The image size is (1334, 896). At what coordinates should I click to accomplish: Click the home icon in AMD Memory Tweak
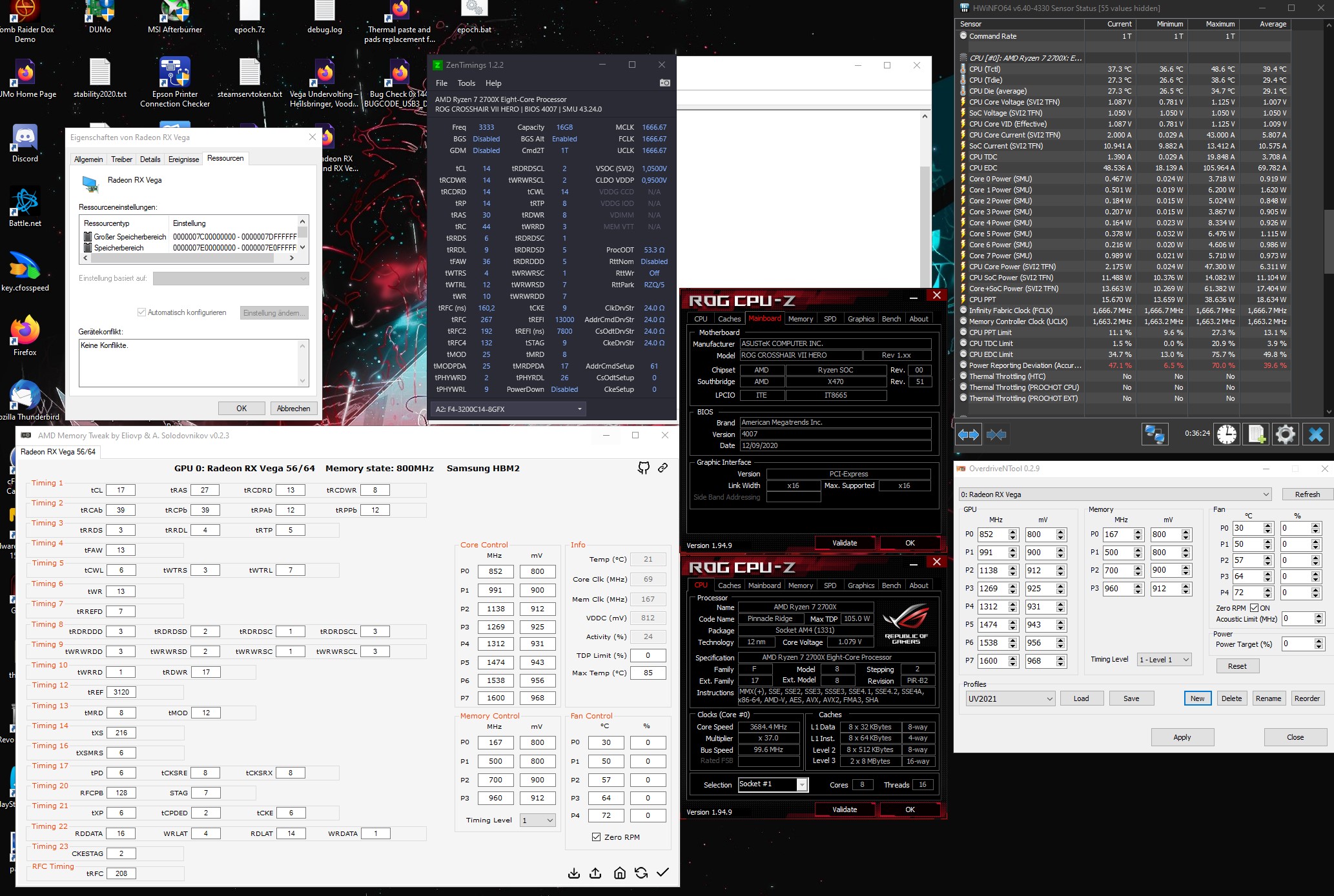coord(619,873)
